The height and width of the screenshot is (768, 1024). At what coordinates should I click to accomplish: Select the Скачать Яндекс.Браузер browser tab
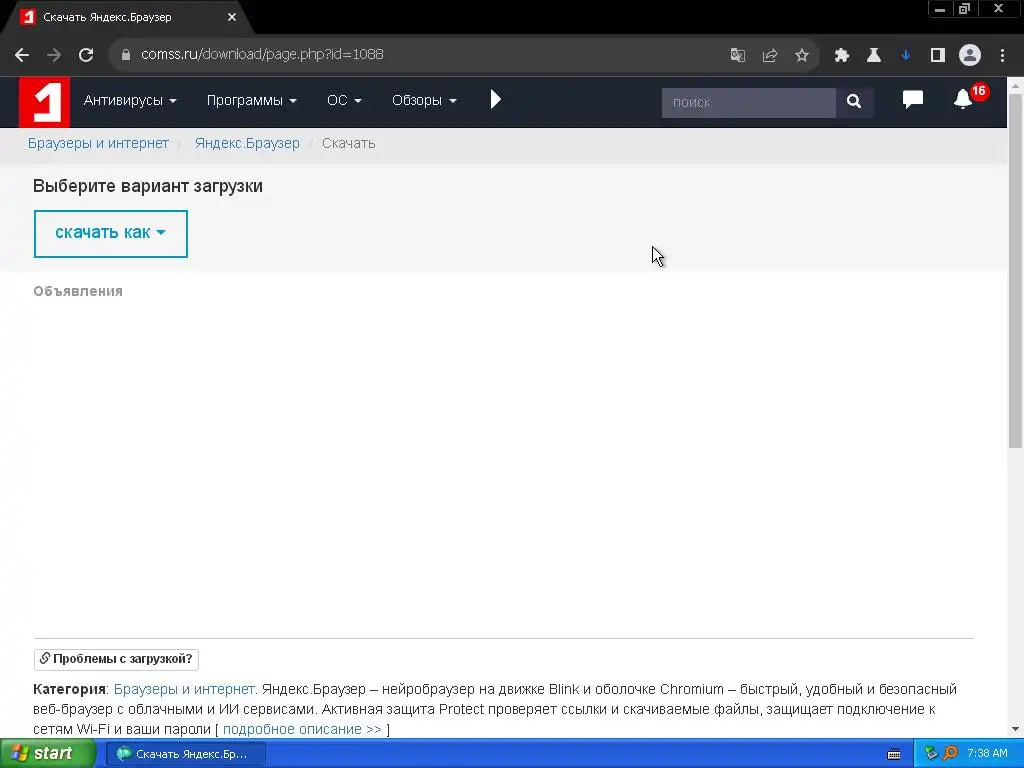tap(127, 18)
